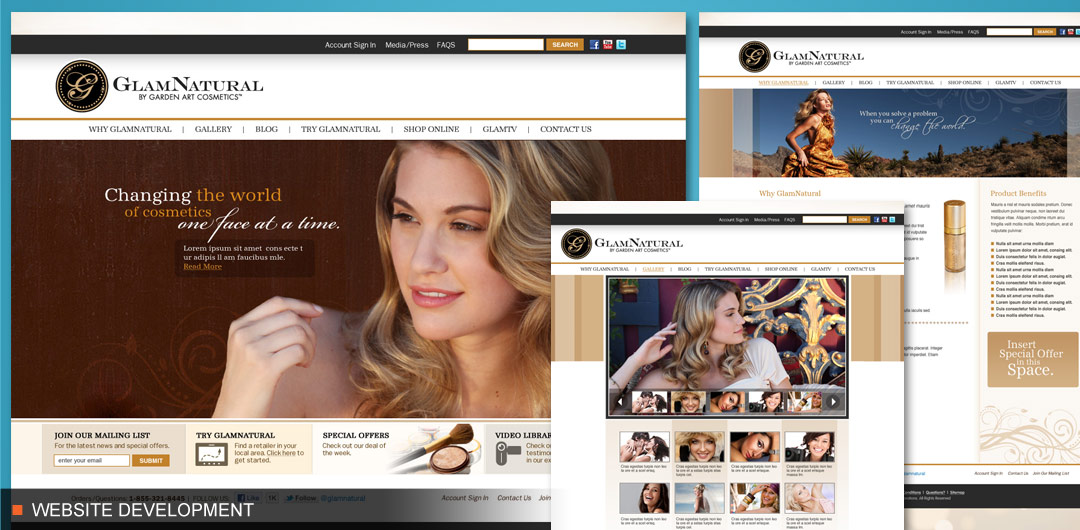
Task: Click the phone number 1-855-321-8445 in the footer
Action: tap(156, 498)
